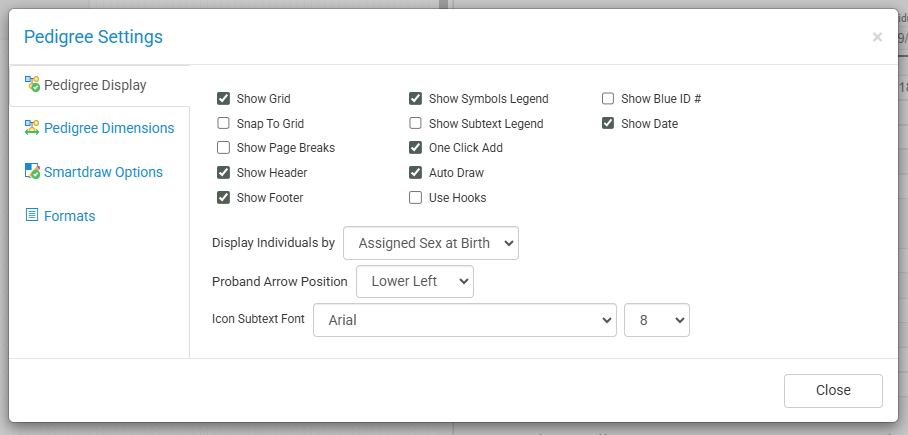Viewport: 908px width, 435px height.
Task: Click the Formats list icon
Action: click(32, 216)
